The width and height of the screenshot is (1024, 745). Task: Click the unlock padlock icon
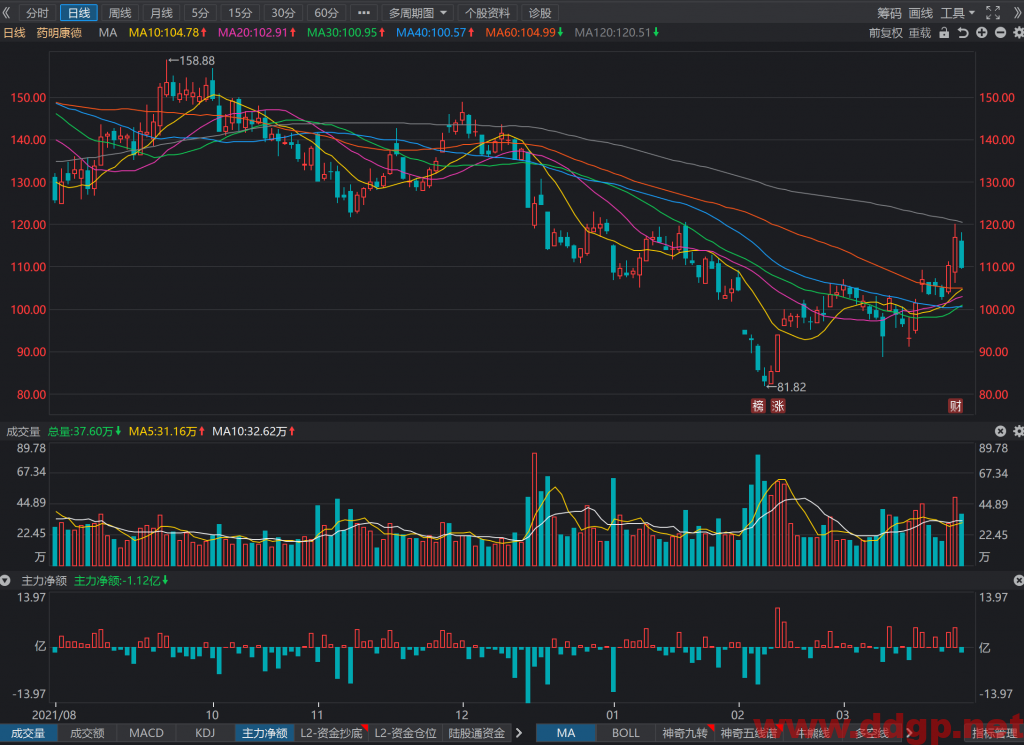coord(944,33)
